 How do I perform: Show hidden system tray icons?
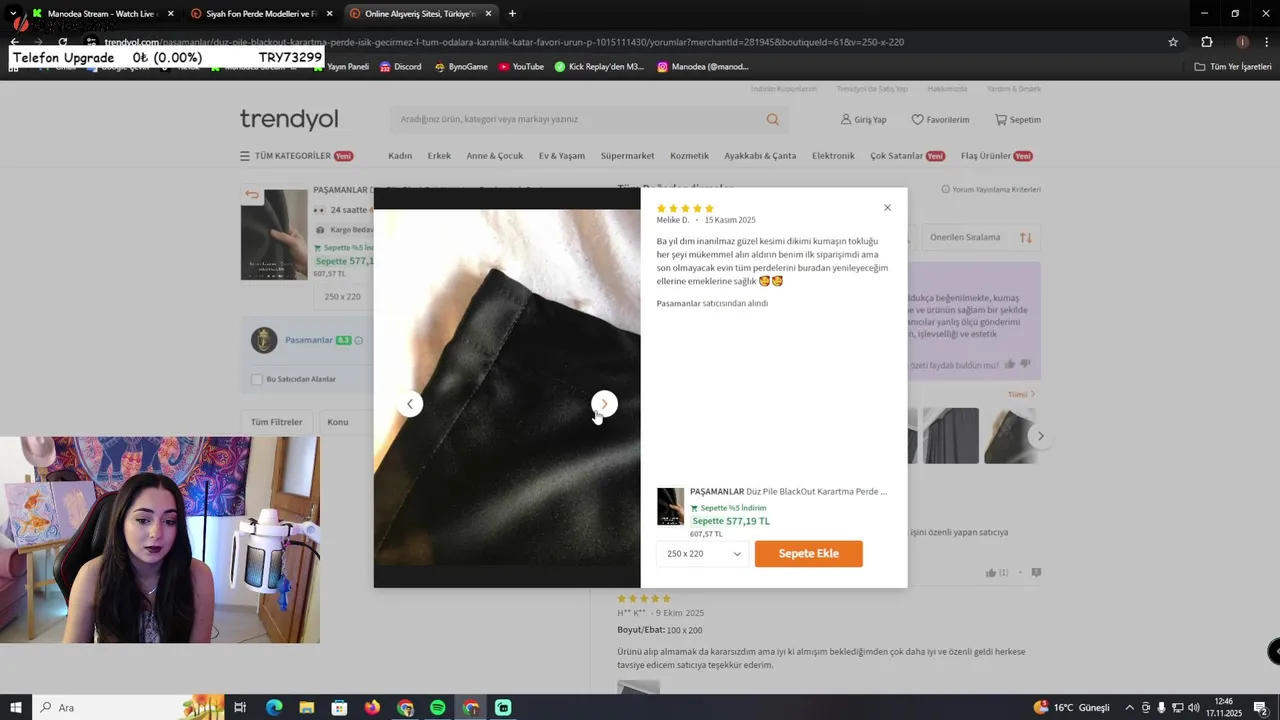(1130, 708)
